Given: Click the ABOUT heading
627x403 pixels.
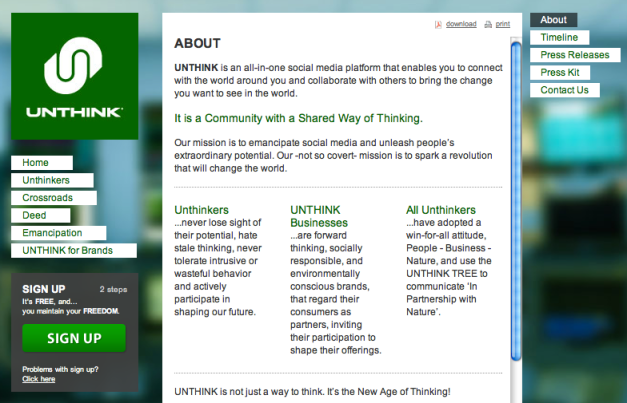Looking at the screenshot, I should click(x=198, y=43).
